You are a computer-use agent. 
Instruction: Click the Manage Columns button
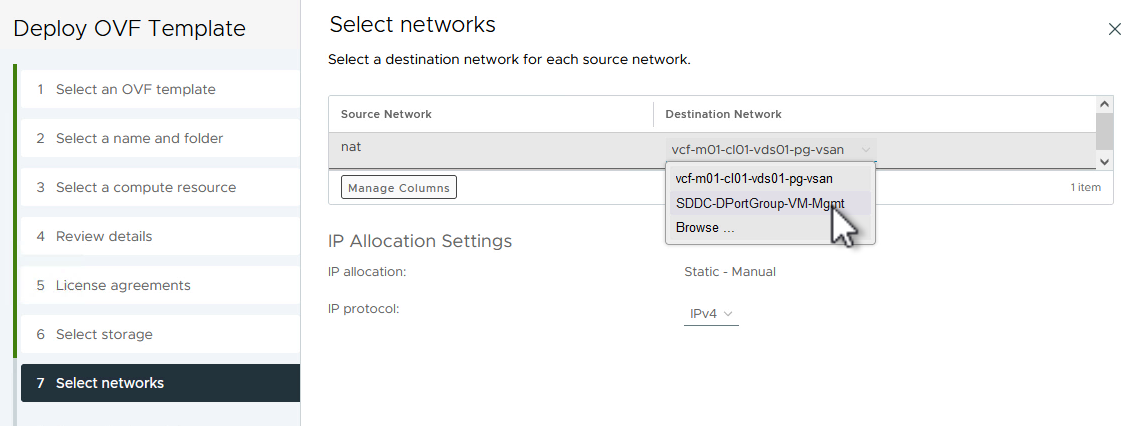[x=399, y=188]
